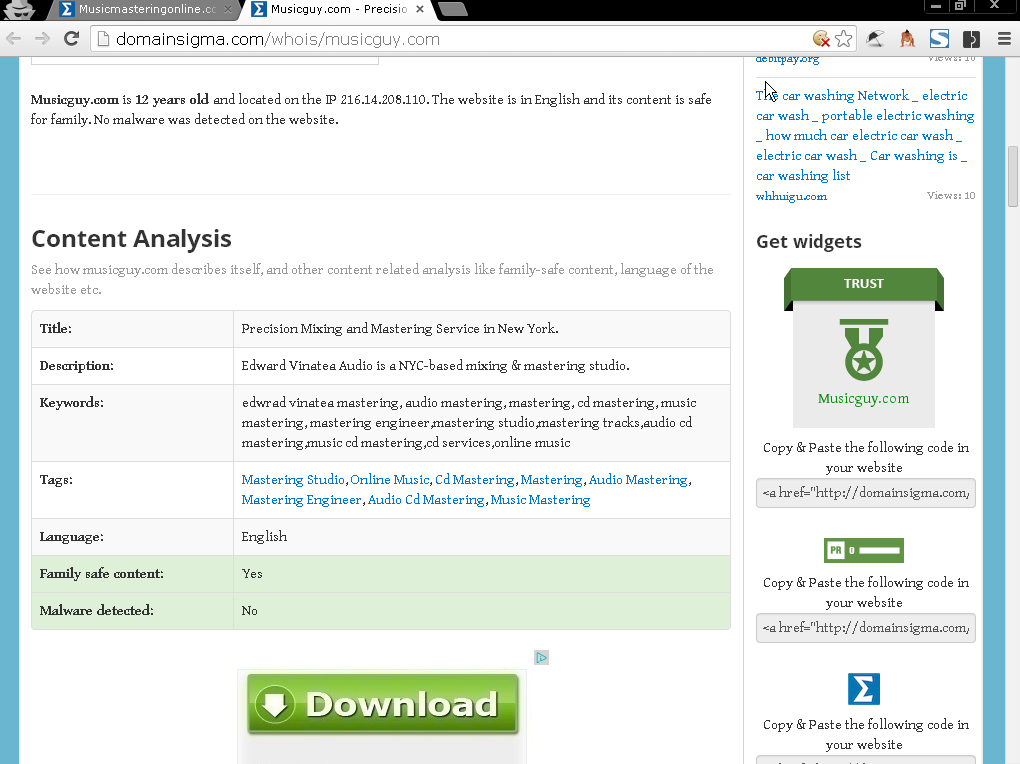Click the browser forward arrow
This screenshot has height=764, width=1020.
pyautogui.click(x=42, y=39)
